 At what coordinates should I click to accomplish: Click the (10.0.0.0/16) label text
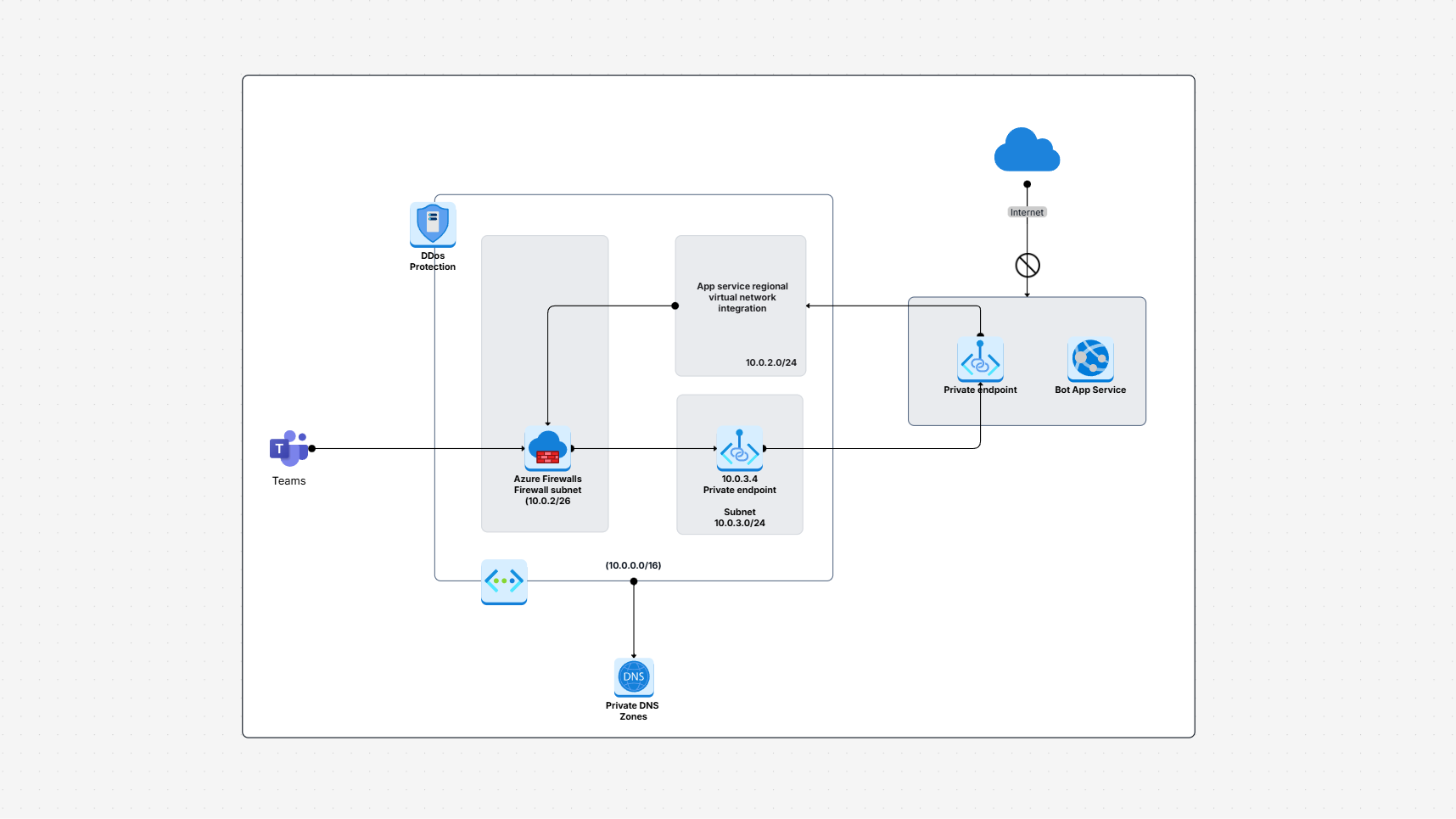click(x=633, y=564)
